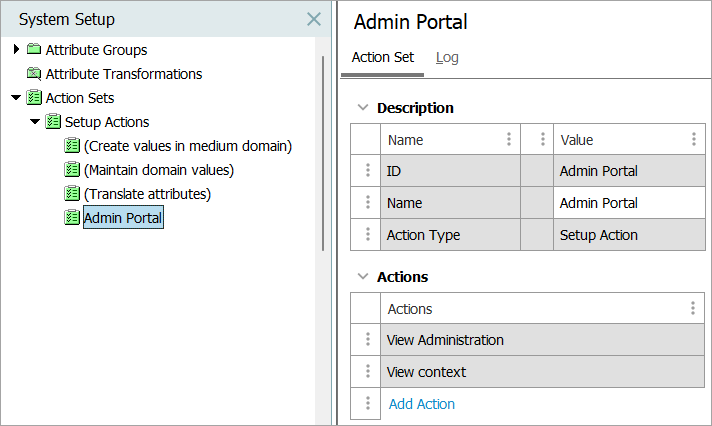Click the Attribute Groups folder icon

[34, 50]
